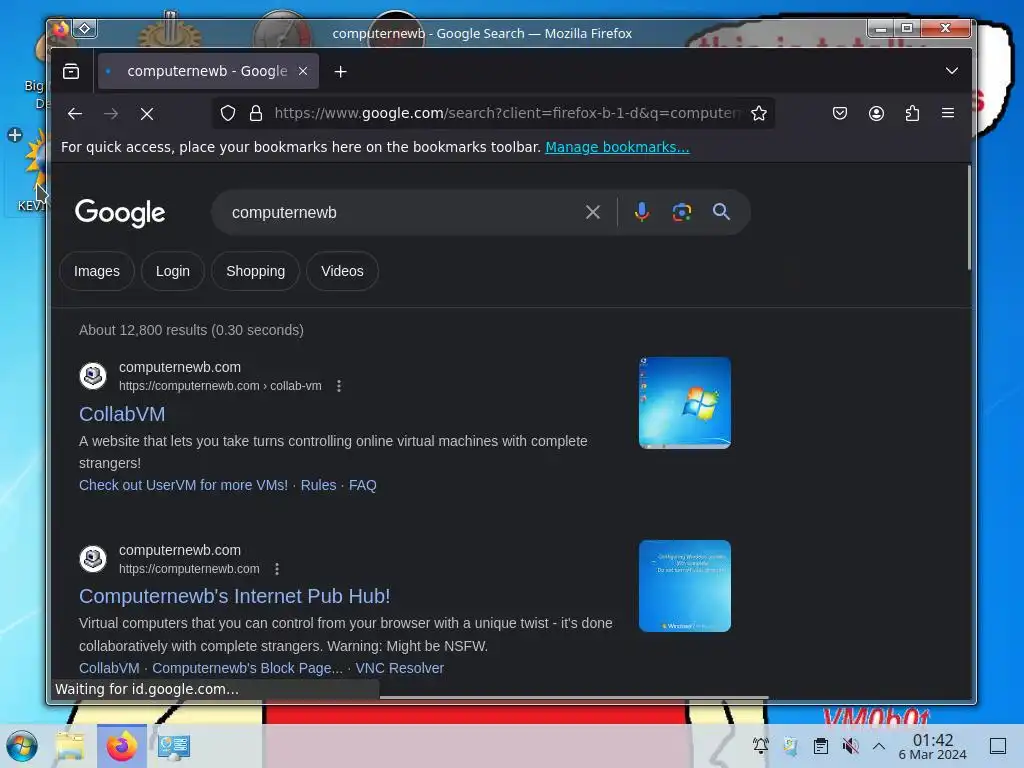The image size is (1024, 768).
Task: Open the clipboard tray icon
Action: click(x=820, y=745)
